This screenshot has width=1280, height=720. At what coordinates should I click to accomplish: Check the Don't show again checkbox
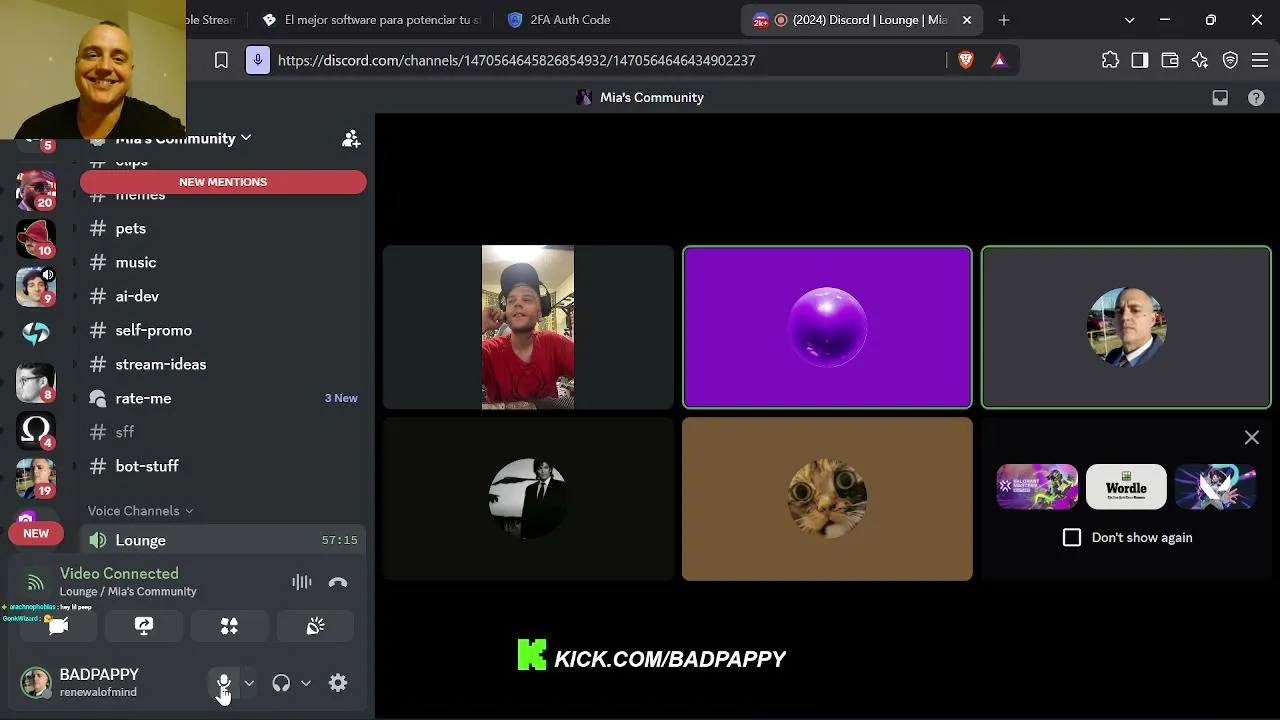(x=1072, y=537)
